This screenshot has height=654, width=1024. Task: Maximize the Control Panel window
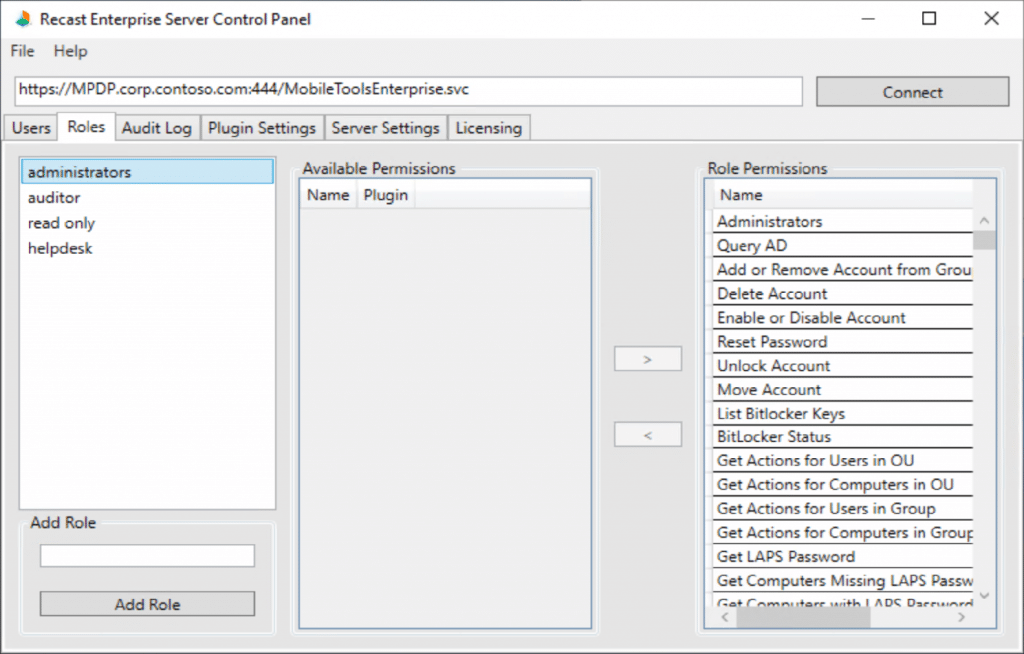click(929, 19)
